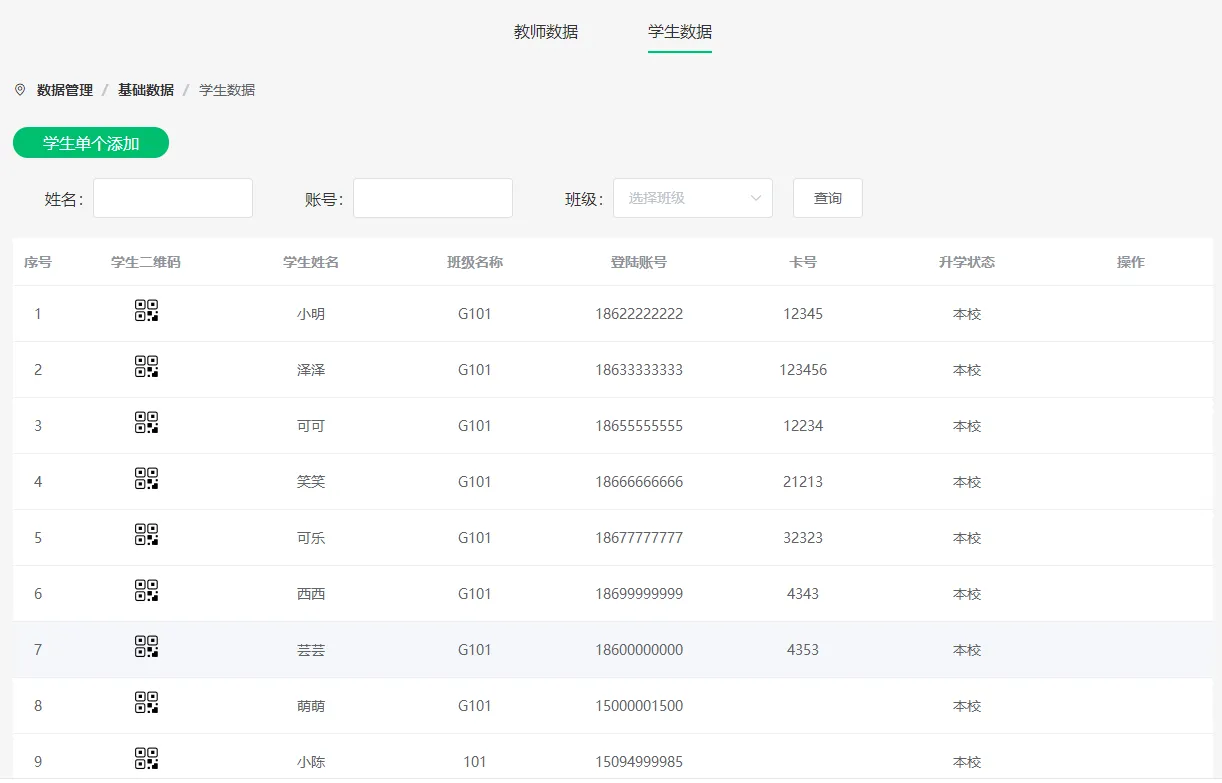Screen dimensions: 1222x783
Task: Open the 选择班级 class dropdown
Action: coord(692,197)
